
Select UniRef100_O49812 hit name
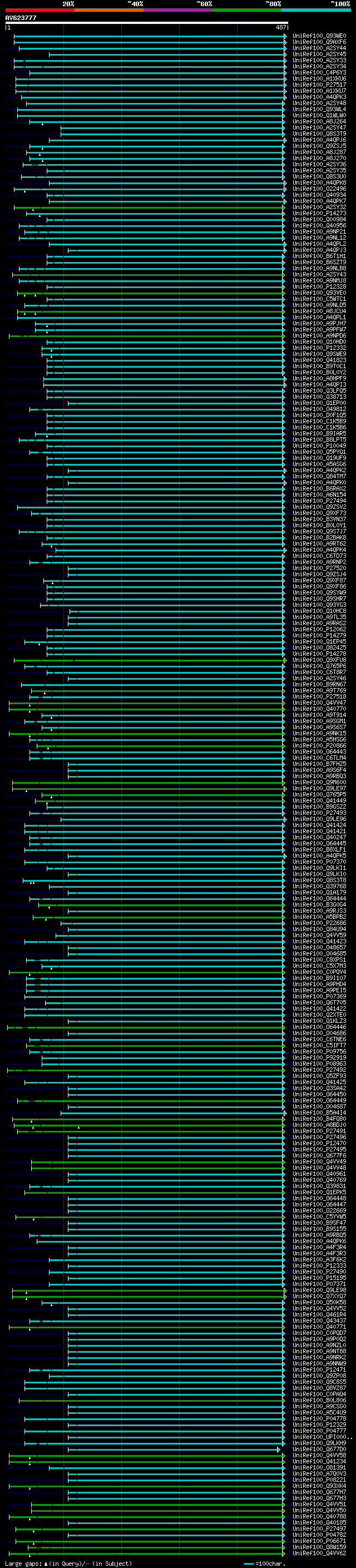[x=319, y=409]
